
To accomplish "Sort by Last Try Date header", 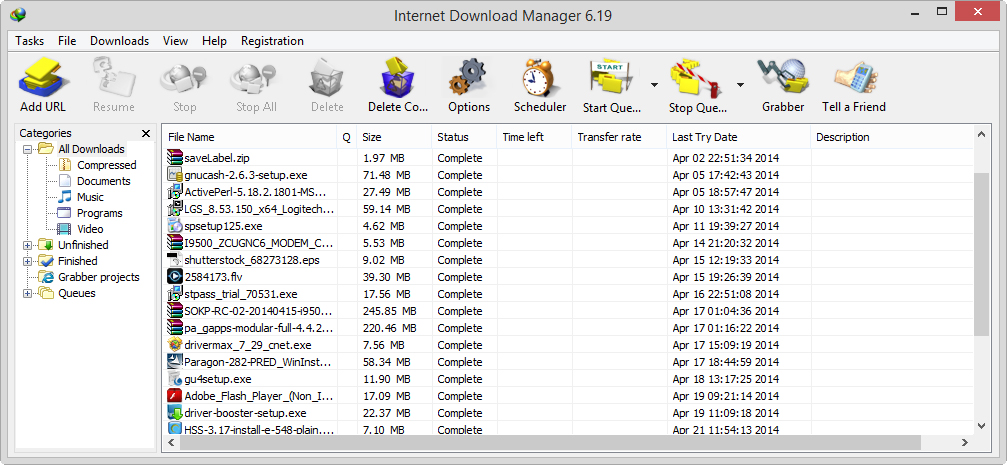I will pyautogui.click(x=739, y=137).
